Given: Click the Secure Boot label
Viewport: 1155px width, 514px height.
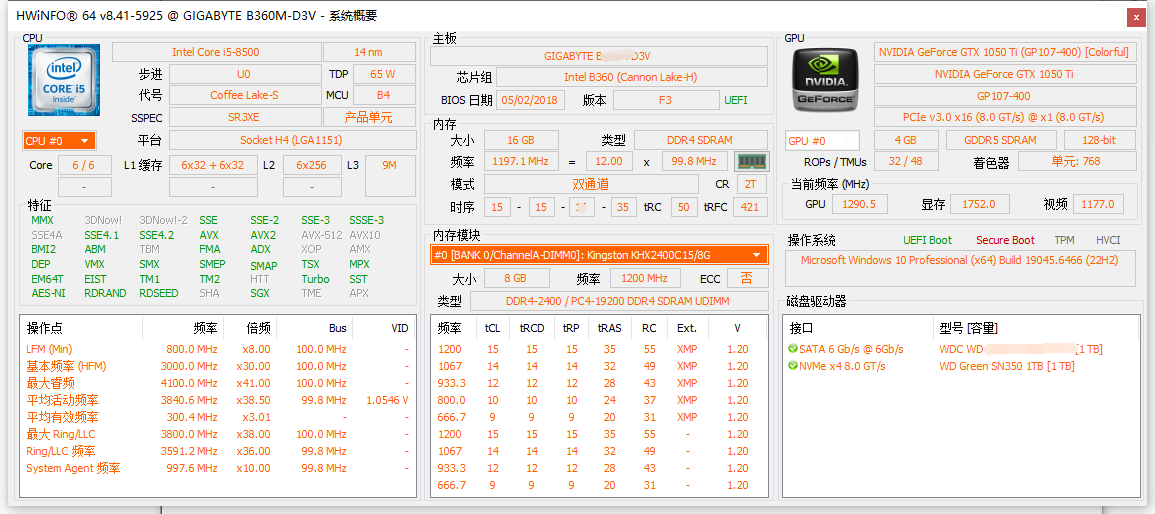Looking at the screenshot, I should point(1005,240).
